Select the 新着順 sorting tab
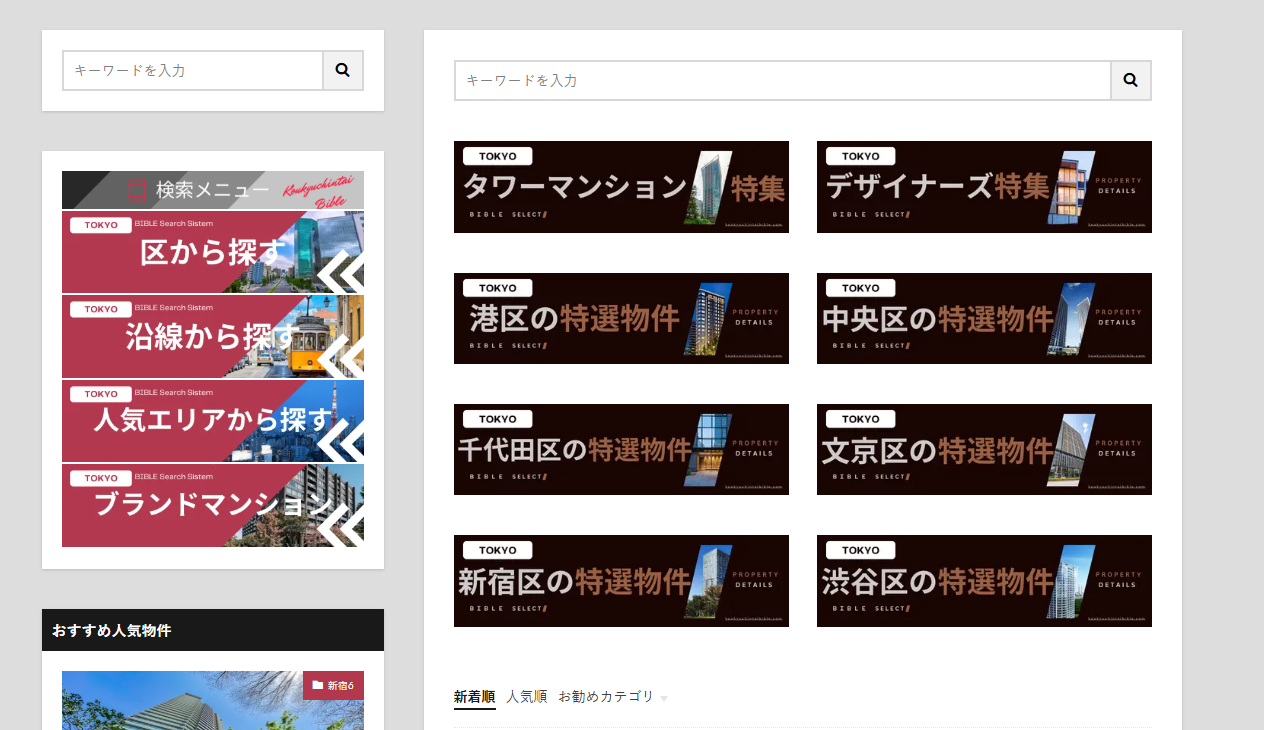 474,697
